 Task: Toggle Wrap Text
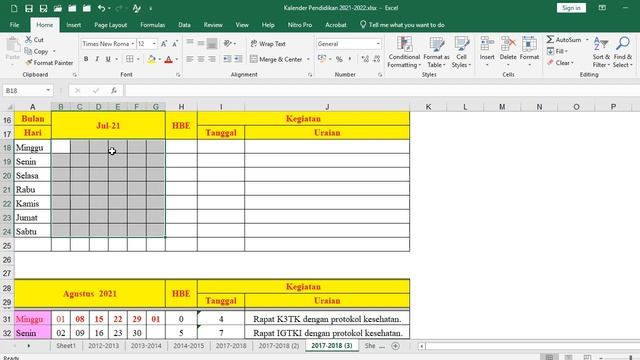pos(268,44)
